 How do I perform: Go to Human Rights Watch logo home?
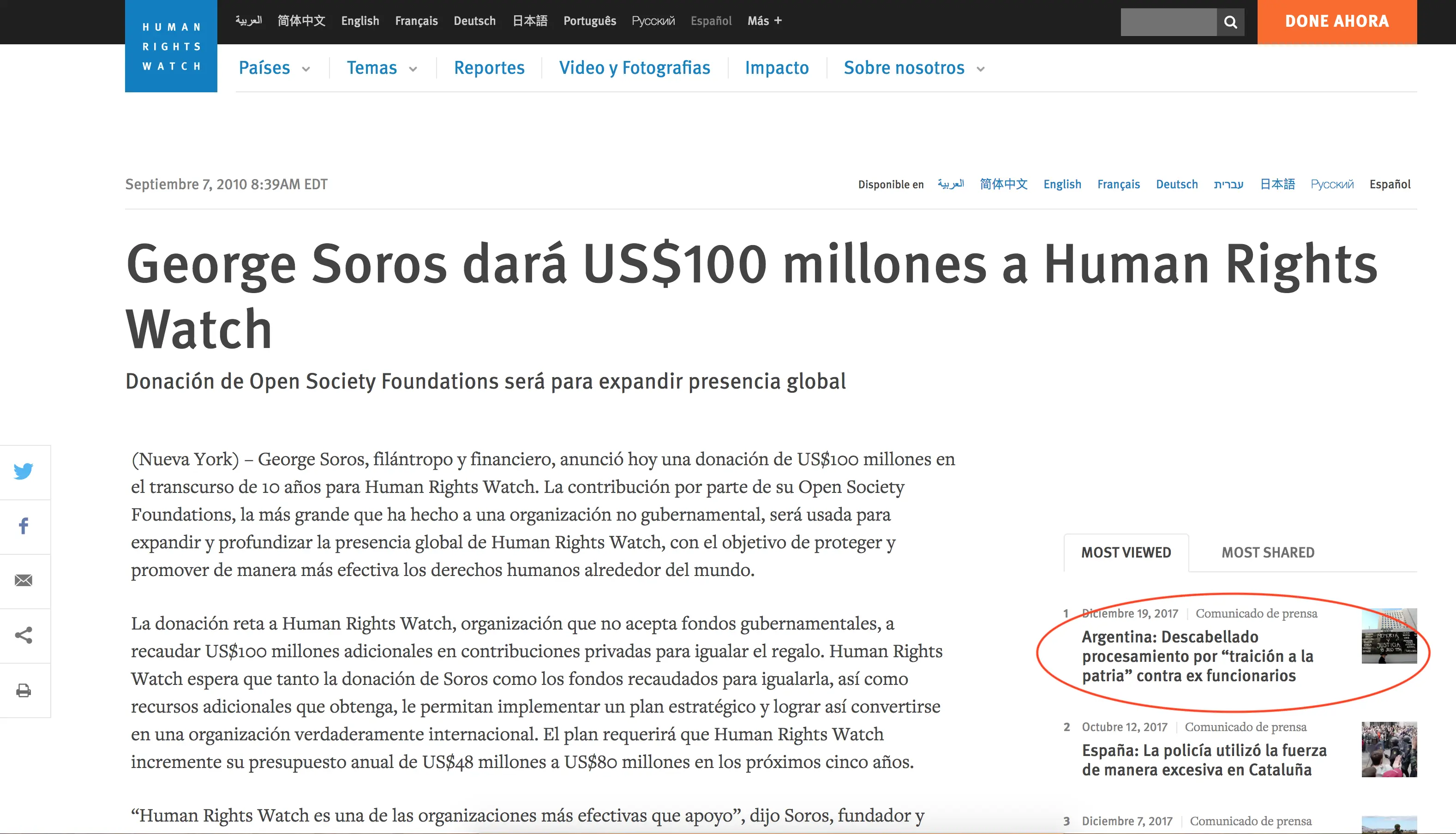pyautogui.click(x=171, y=47)
